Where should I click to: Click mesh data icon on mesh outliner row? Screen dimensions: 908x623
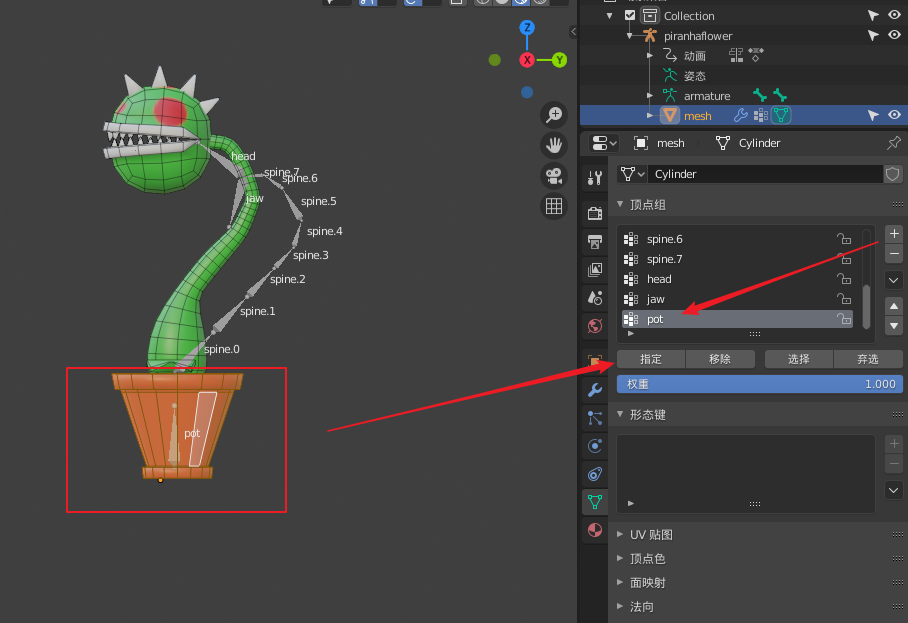click(x=781, y=115)
